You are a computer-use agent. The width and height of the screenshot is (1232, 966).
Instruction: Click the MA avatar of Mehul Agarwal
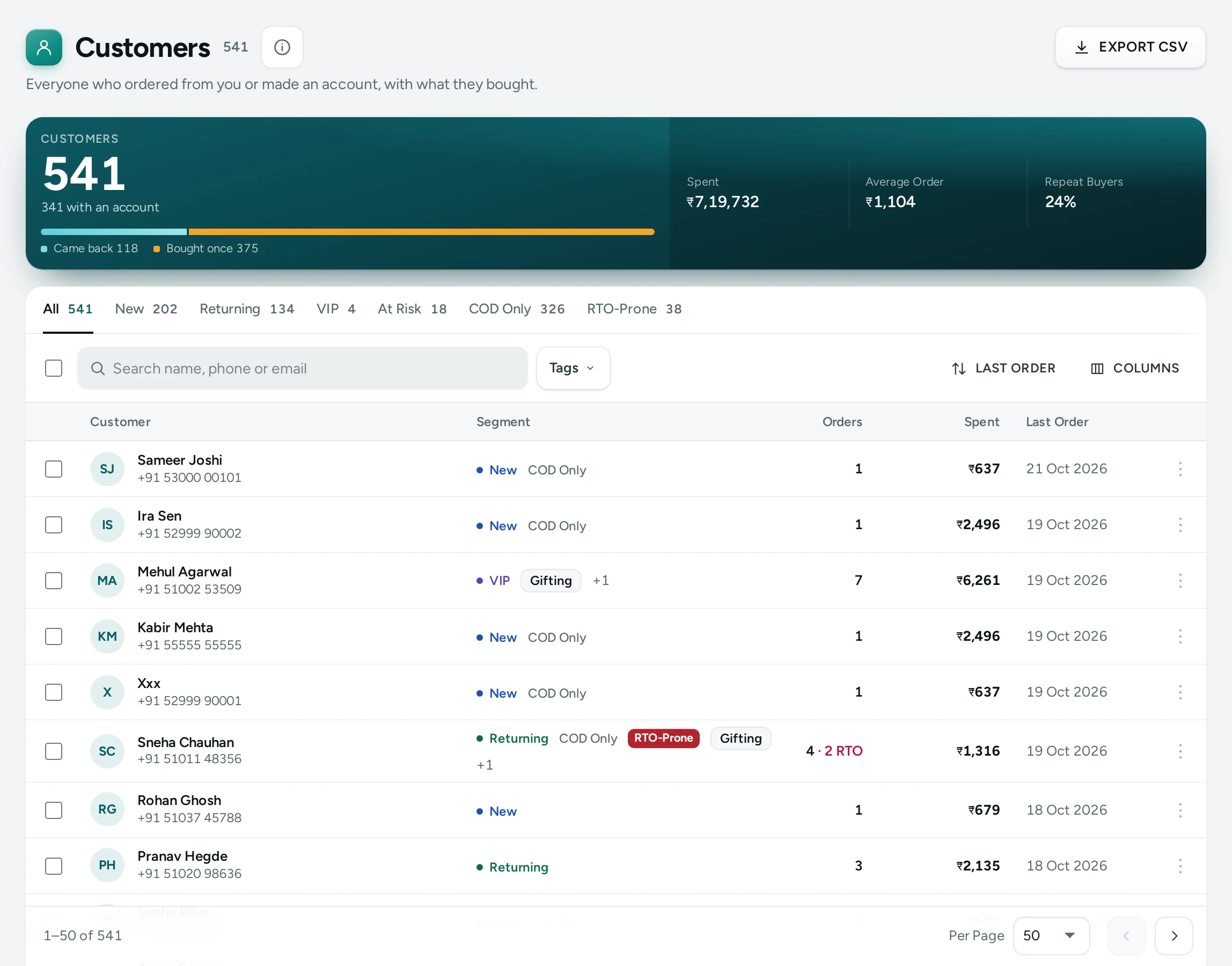(x=107, y=580)
